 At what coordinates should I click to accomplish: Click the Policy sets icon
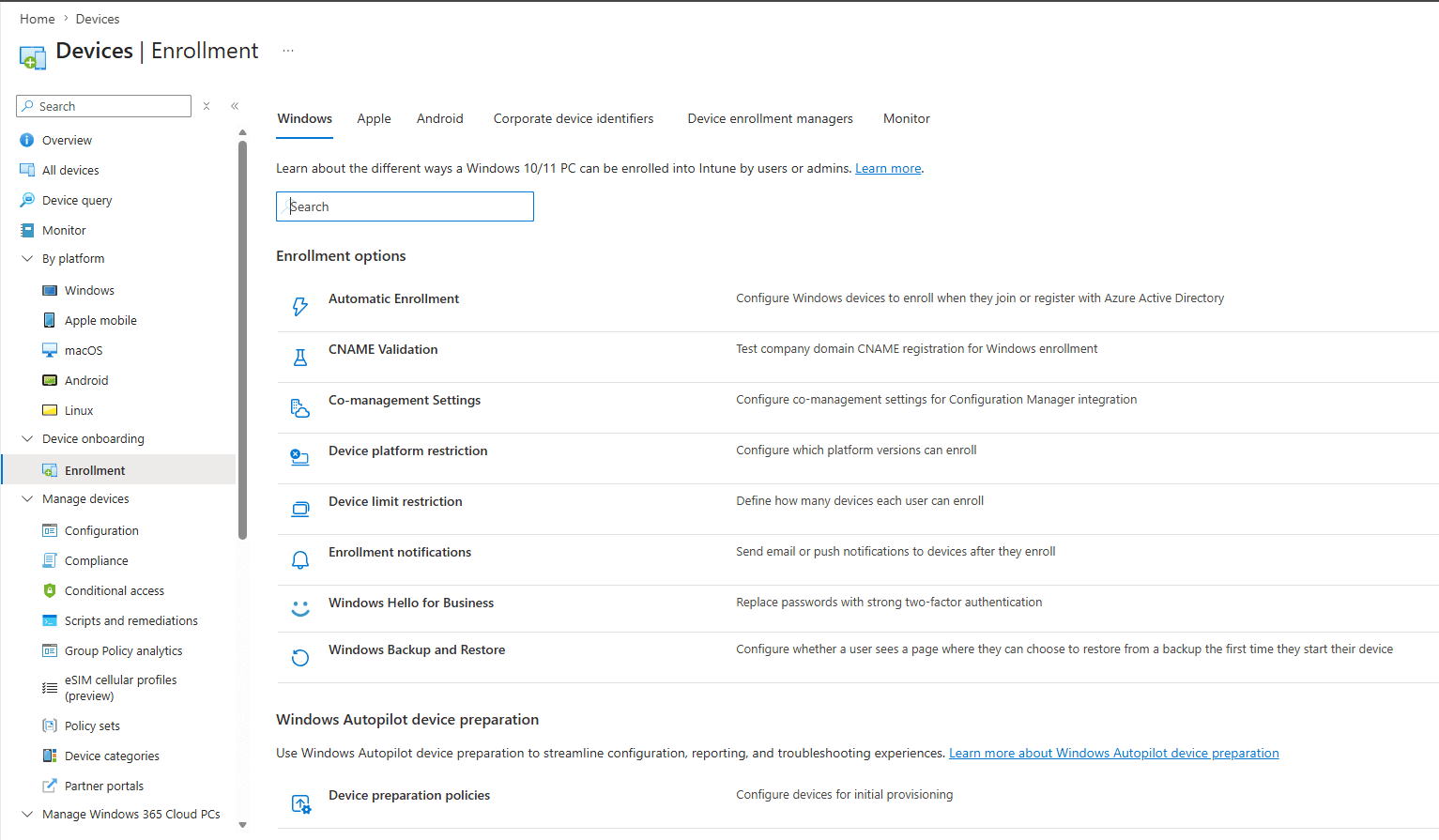click(50, 725)
